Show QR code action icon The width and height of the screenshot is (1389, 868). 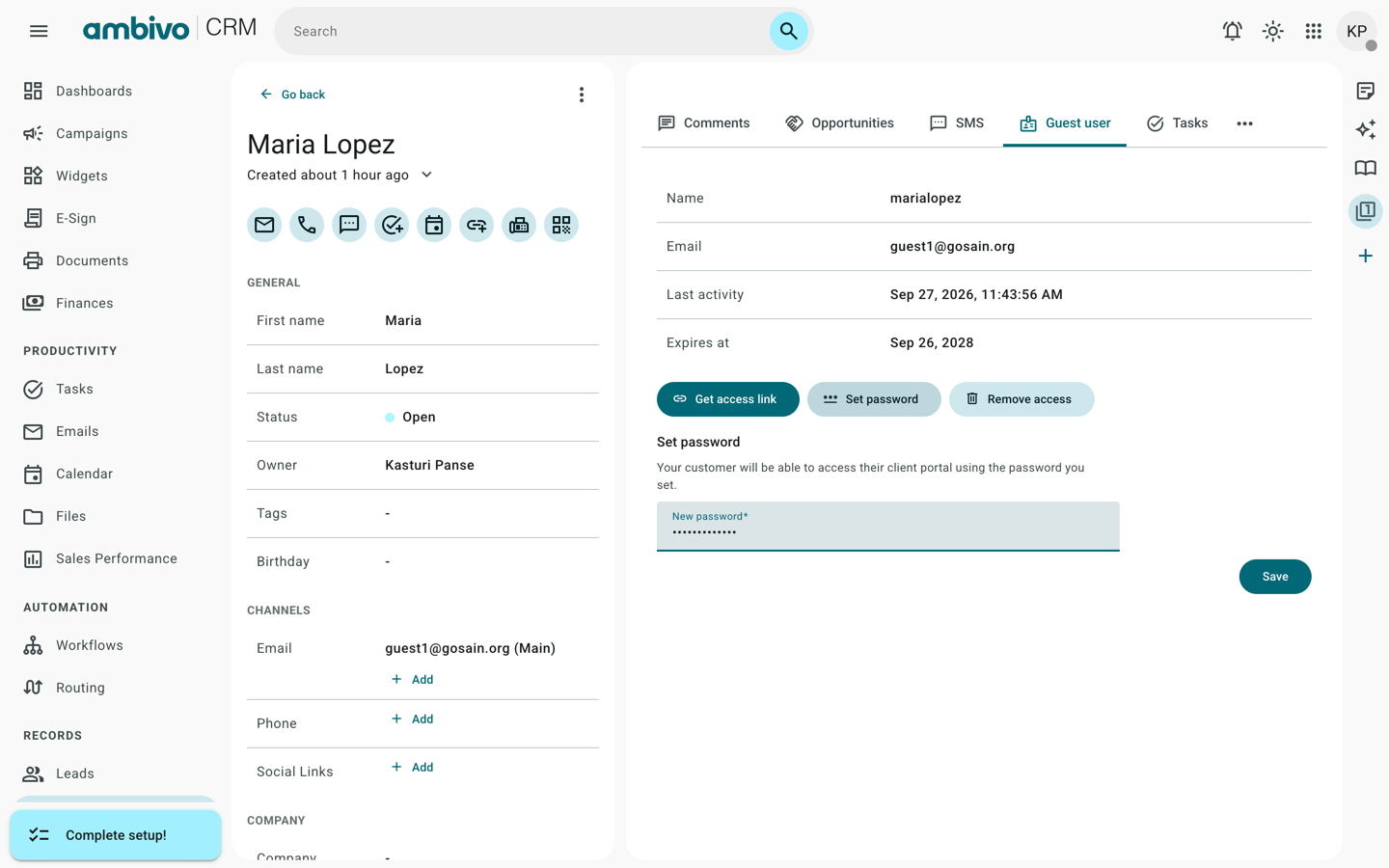point(561,225)
